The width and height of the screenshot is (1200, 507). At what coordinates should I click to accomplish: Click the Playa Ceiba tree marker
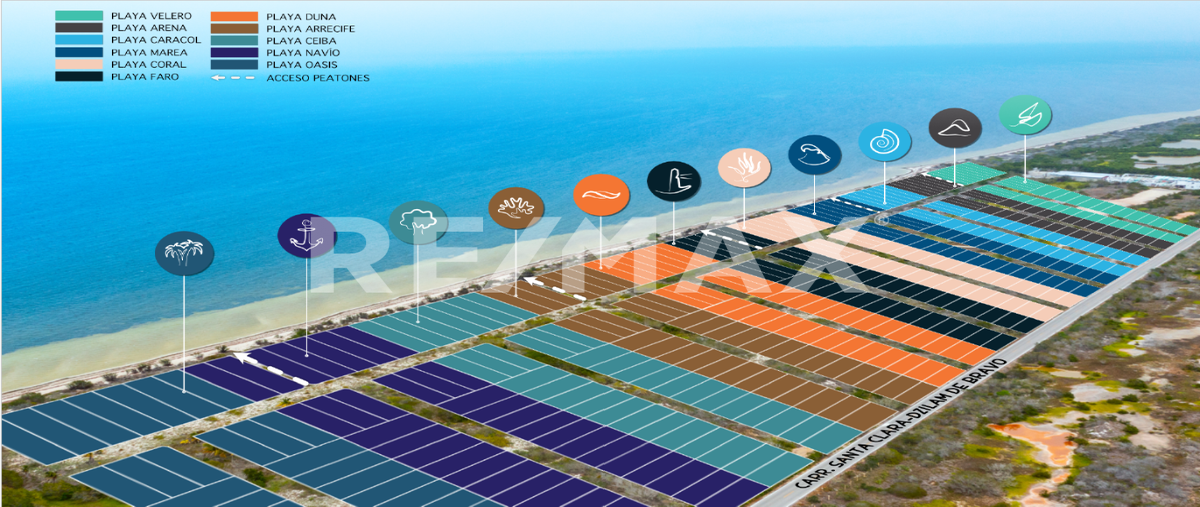coord(418,222)
